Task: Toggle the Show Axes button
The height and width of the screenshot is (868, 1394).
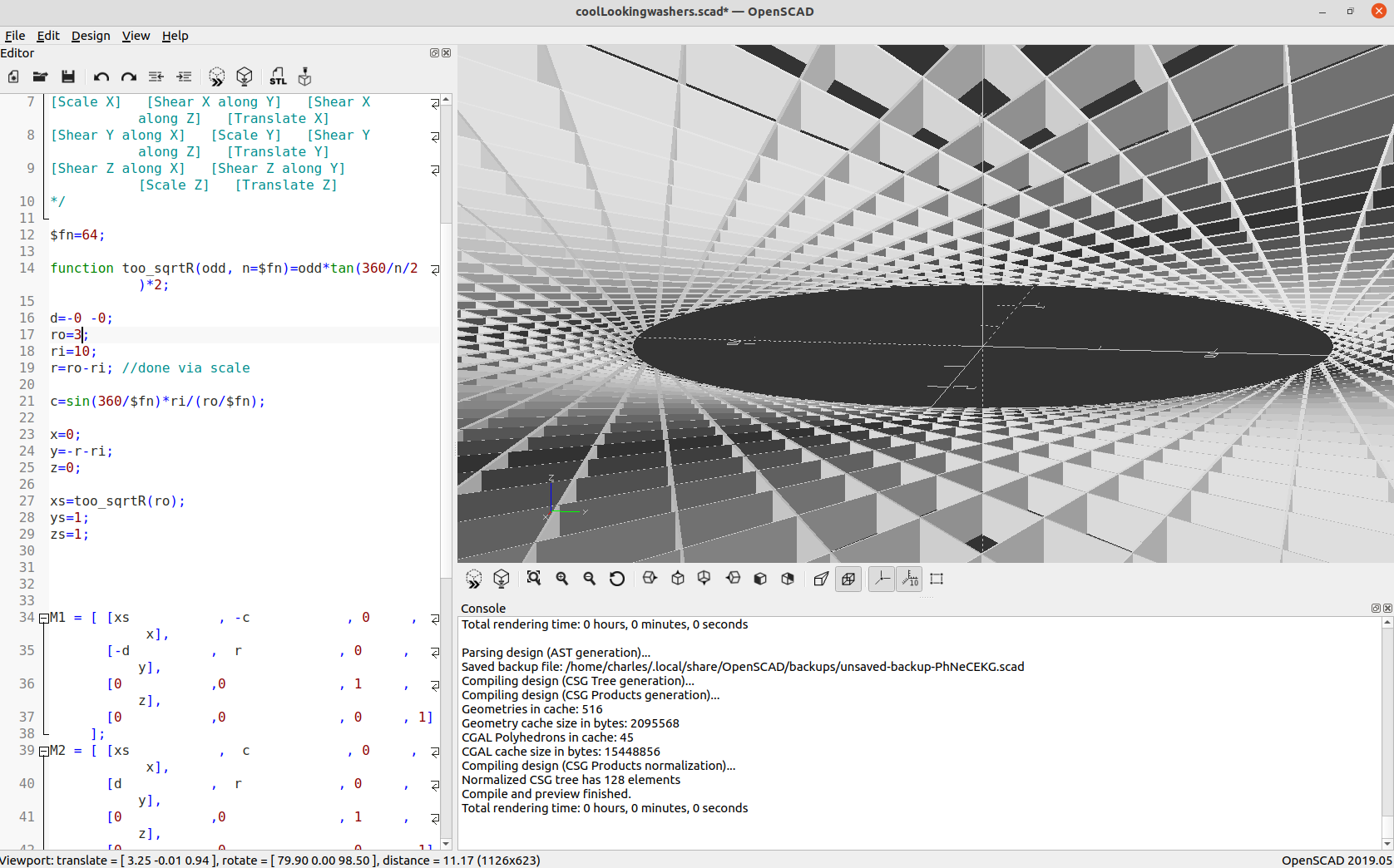Action: pos(882,579)
